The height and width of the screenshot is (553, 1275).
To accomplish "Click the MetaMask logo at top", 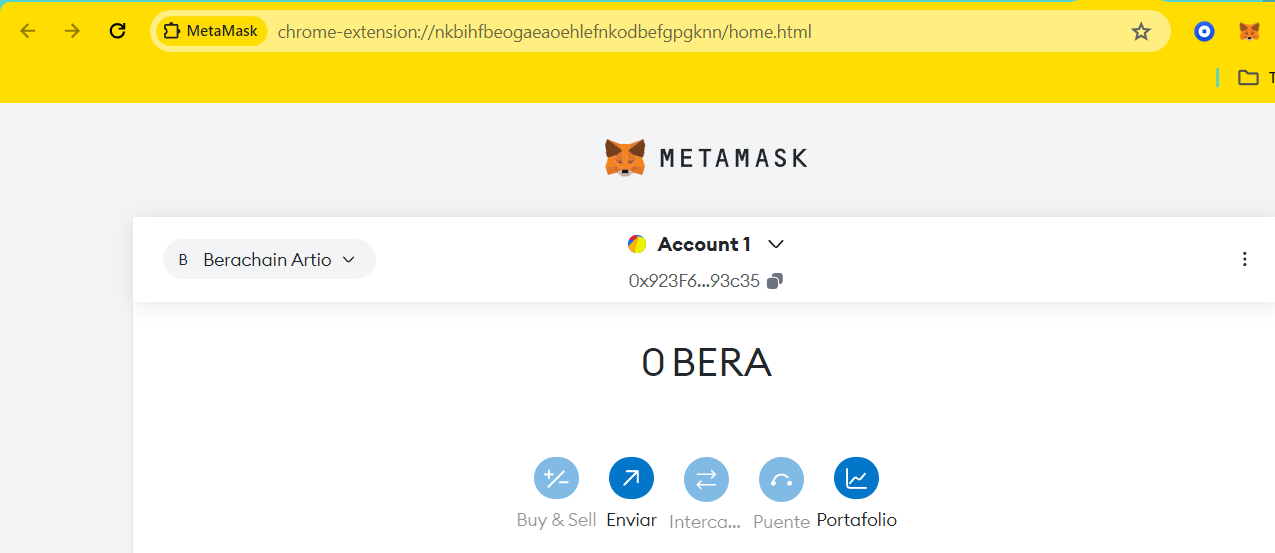I will click(705, 158).
